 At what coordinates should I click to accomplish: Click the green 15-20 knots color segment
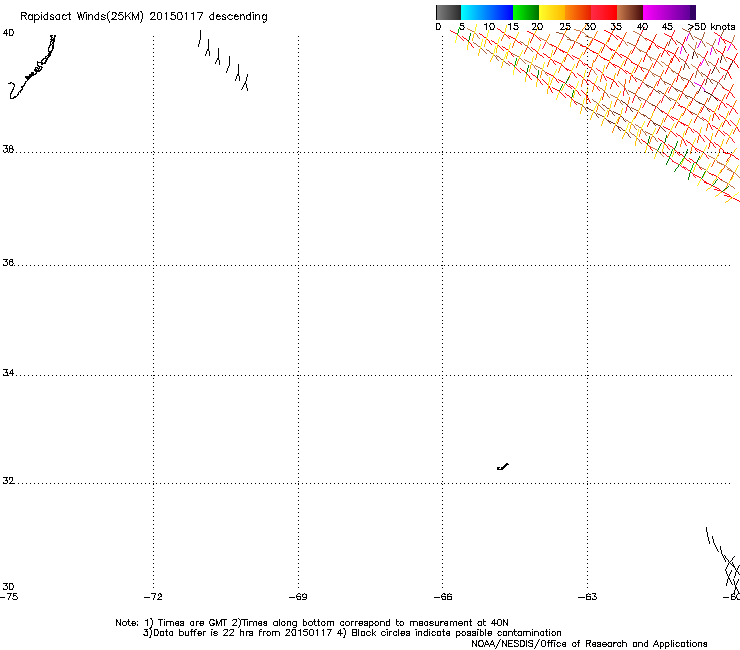pyautogui.click(x=526, y=12)
